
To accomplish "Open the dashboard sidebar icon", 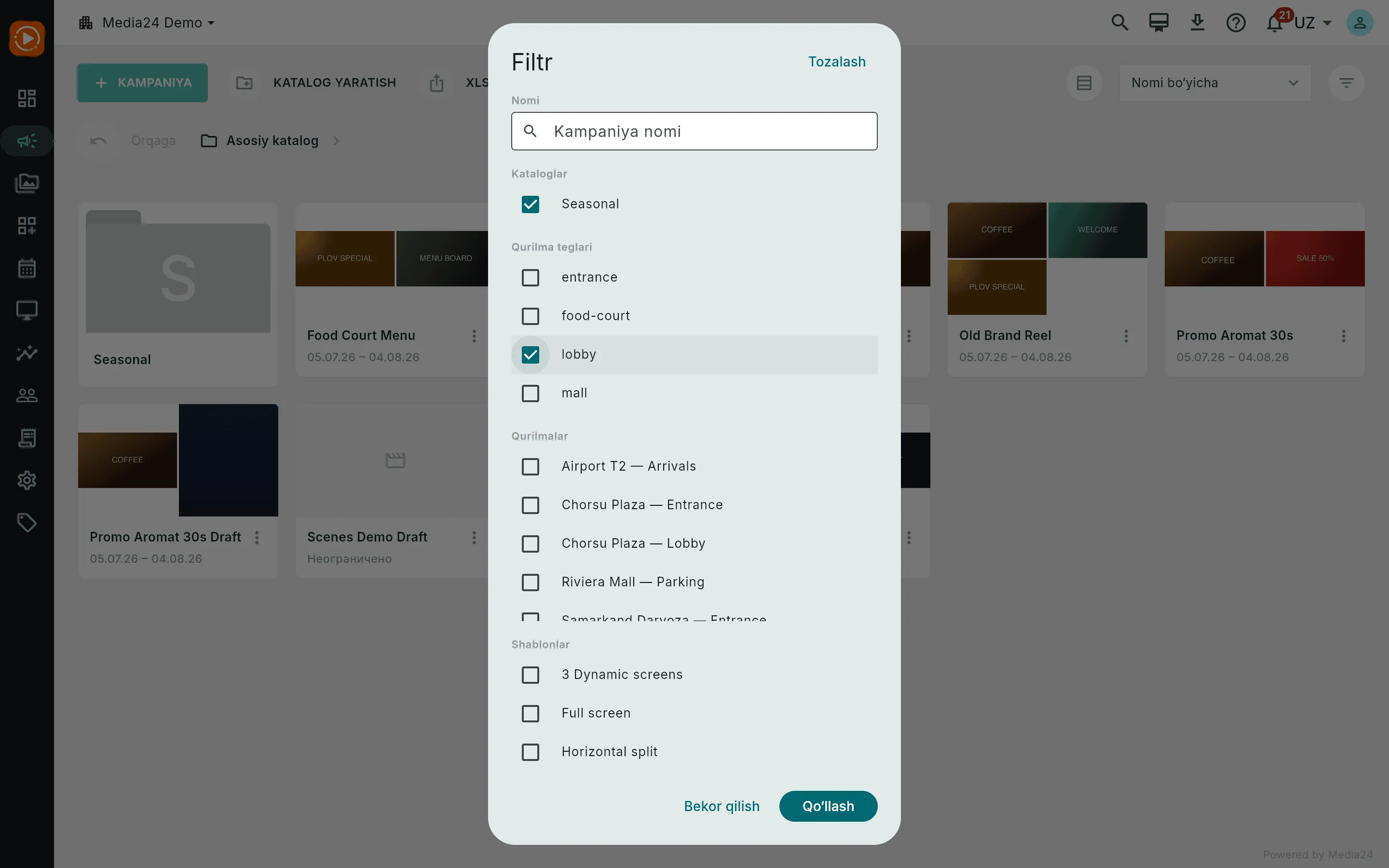I will [x=27, y=98].
